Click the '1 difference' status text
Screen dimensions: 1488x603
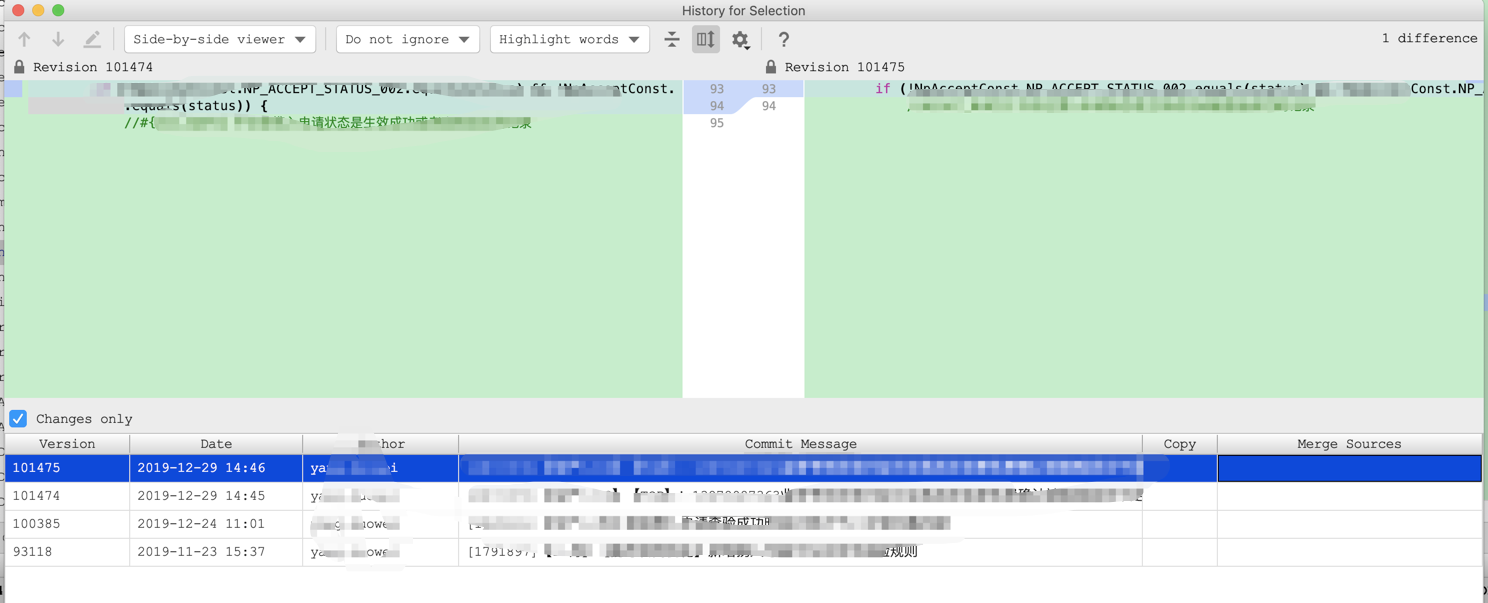click(x=1429, y=38)
